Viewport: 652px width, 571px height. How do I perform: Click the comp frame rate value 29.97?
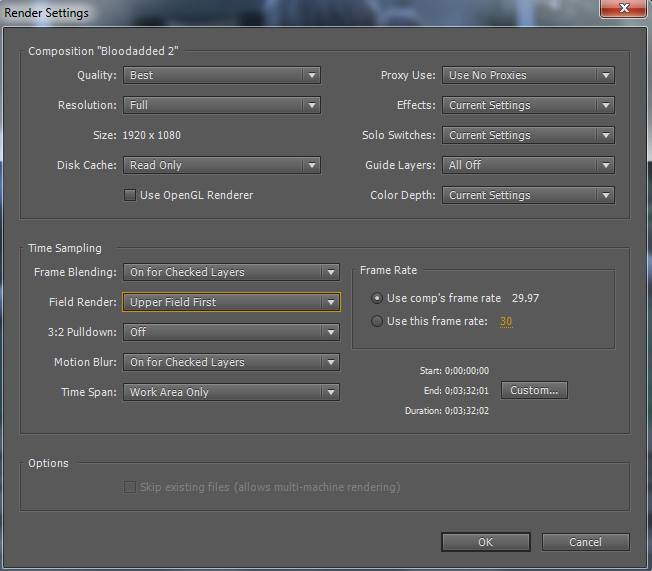525,298
